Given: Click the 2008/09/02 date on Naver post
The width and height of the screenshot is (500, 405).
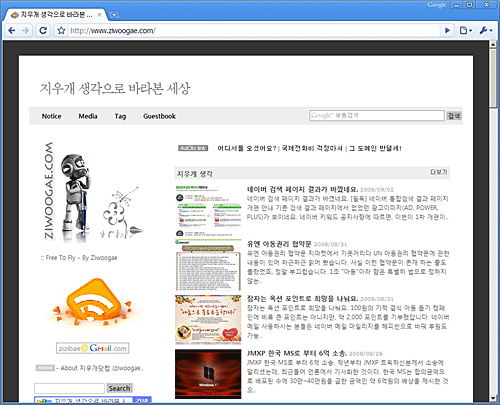Looking at the screenshot, I should point(377,190).
